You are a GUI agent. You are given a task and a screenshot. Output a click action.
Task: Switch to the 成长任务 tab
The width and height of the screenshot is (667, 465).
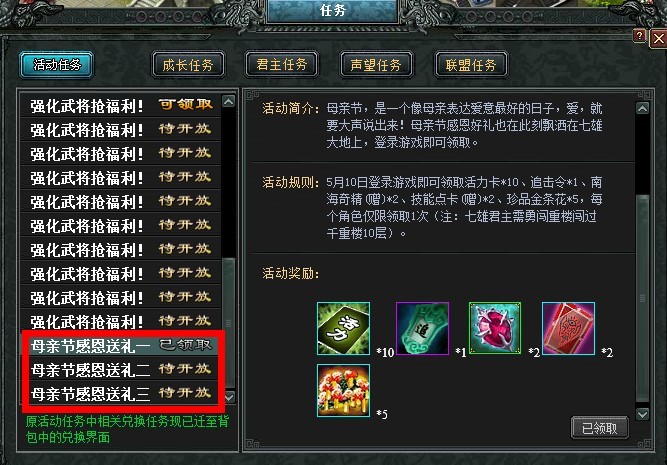[188, 65]
